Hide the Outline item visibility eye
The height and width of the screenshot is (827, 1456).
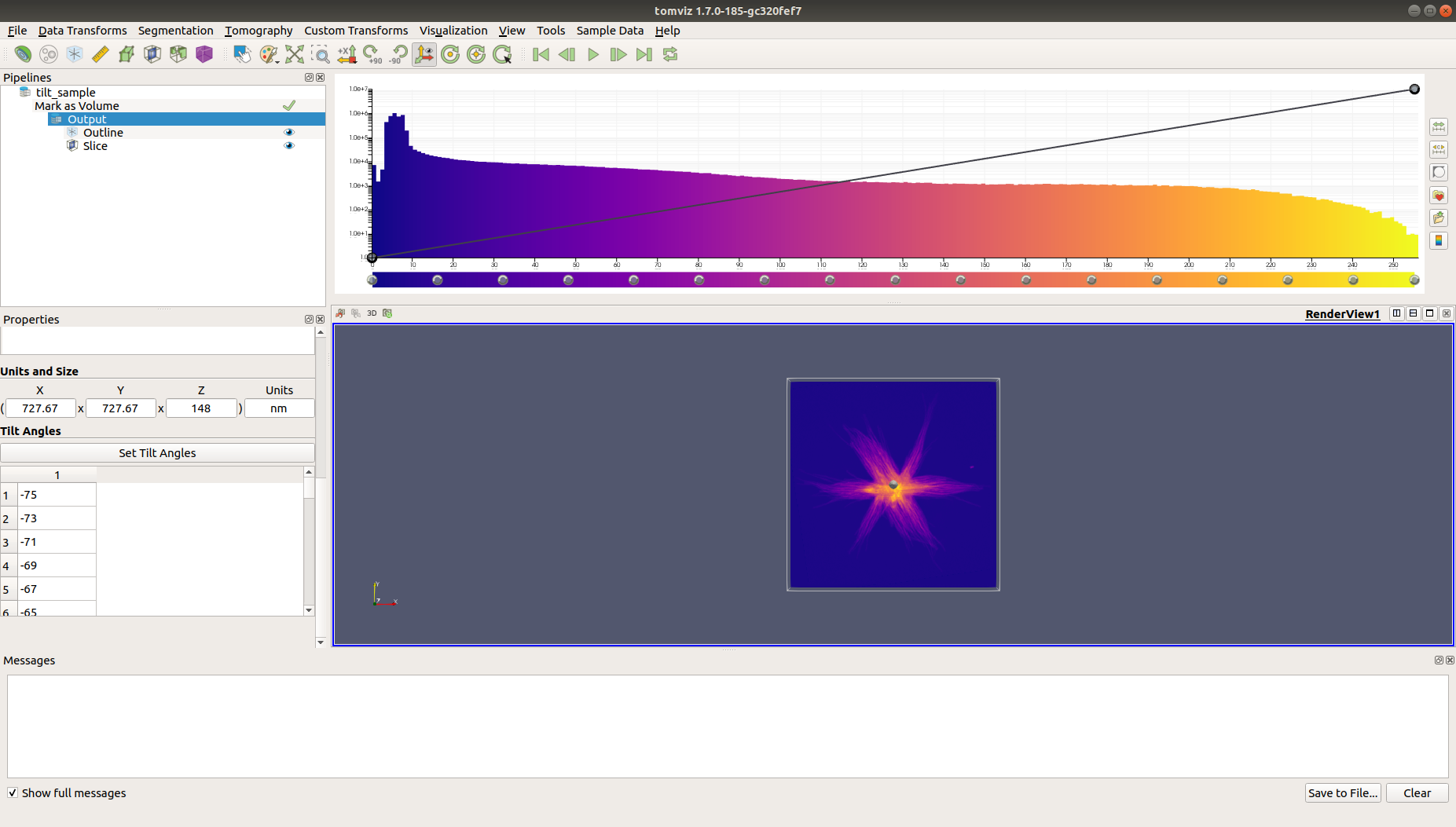coord(288,132)
